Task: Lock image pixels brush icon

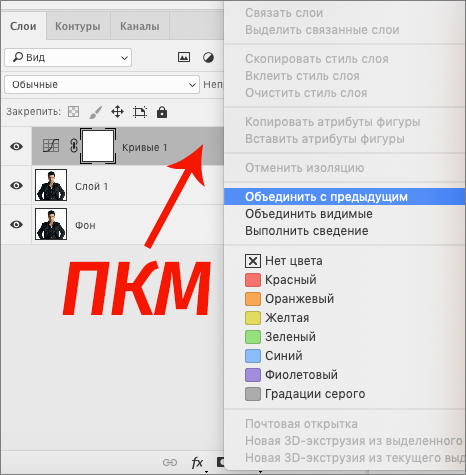Action: point(96,112)
